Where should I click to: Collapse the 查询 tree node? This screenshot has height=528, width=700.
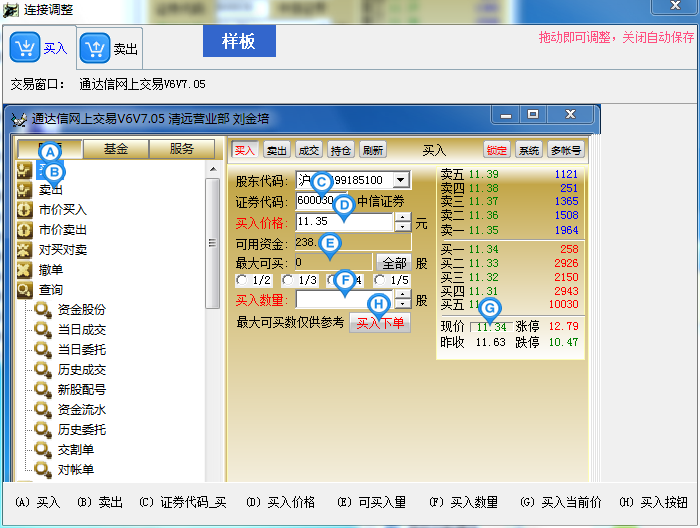click(x=50, y=290)
